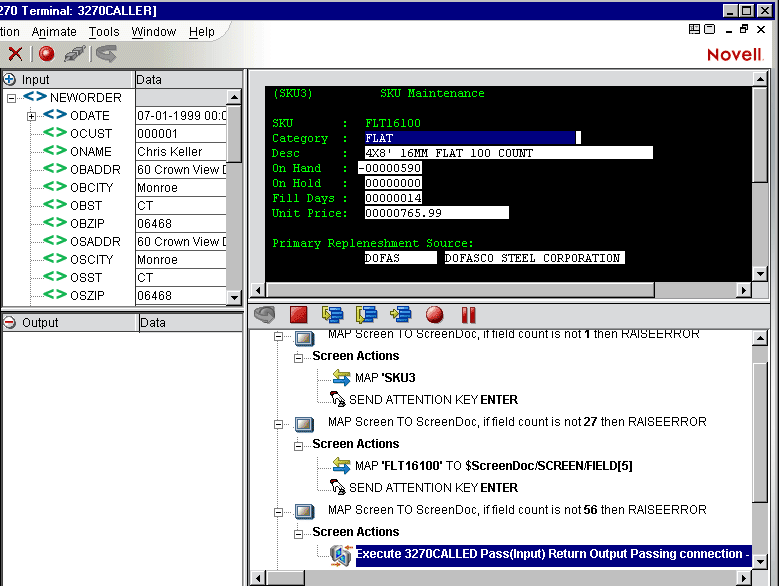The image size is (779, 586).
Task: Open the Animate menu
Action: (54, 32)
